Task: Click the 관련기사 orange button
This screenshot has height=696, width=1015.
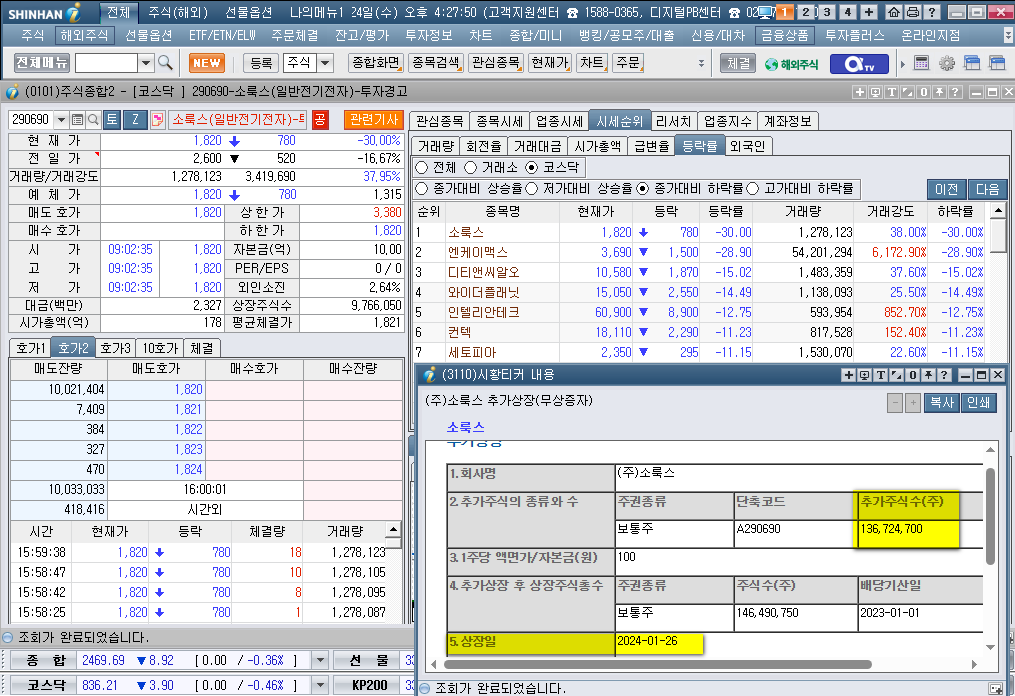Action: [x=374, y=119]
